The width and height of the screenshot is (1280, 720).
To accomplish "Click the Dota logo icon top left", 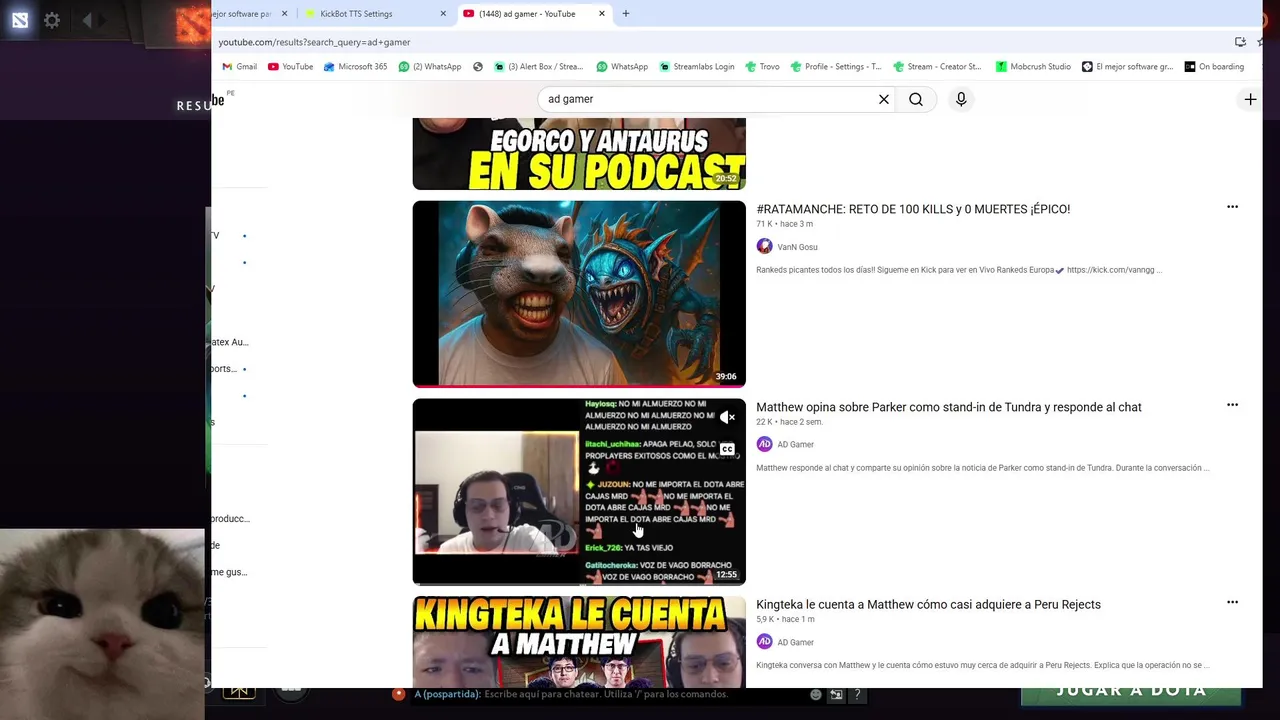I will (20, 20).
